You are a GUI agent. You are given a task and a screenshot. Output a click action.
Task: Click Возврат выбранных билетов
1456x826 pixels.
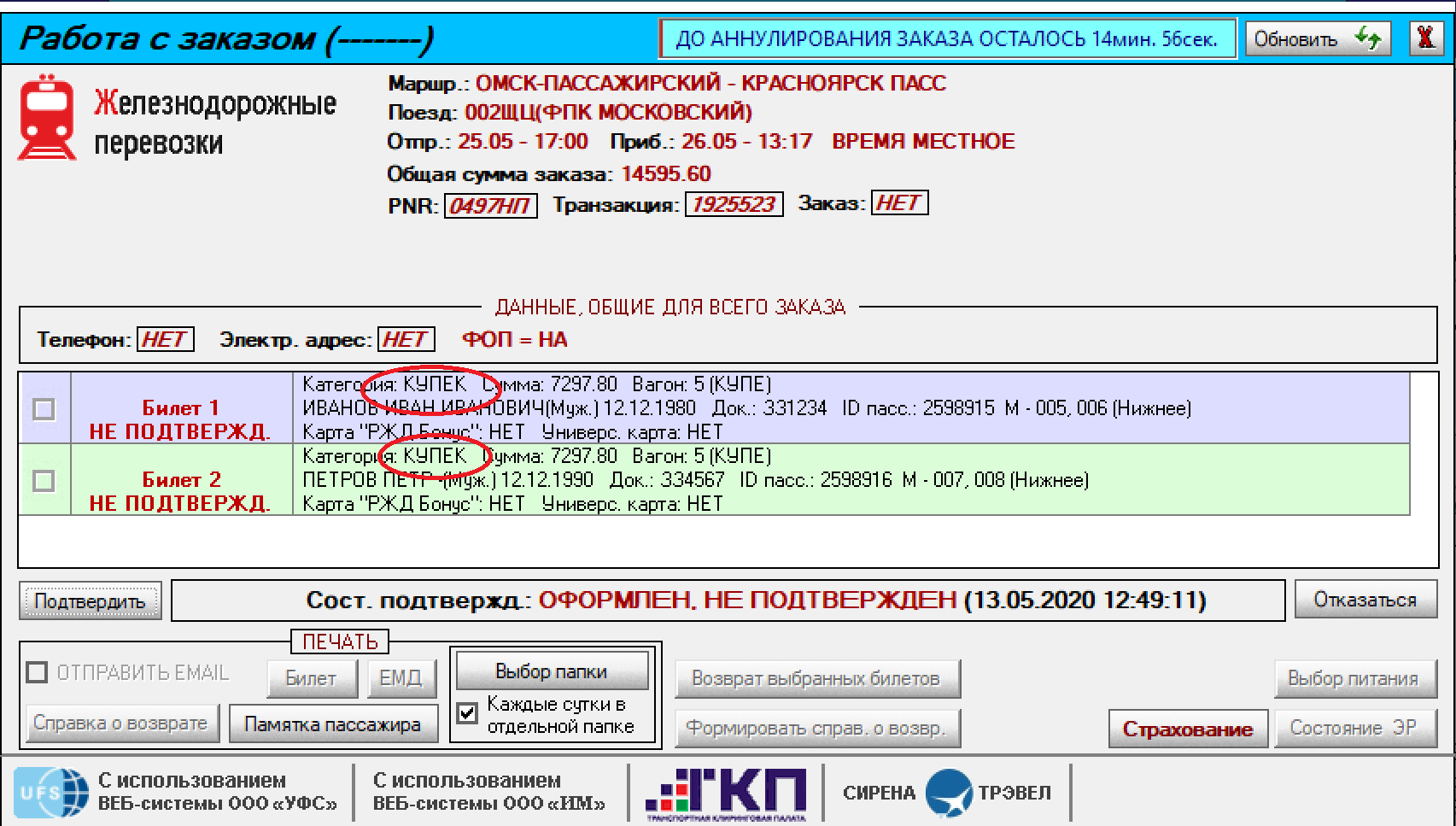[x=816, y=679]
